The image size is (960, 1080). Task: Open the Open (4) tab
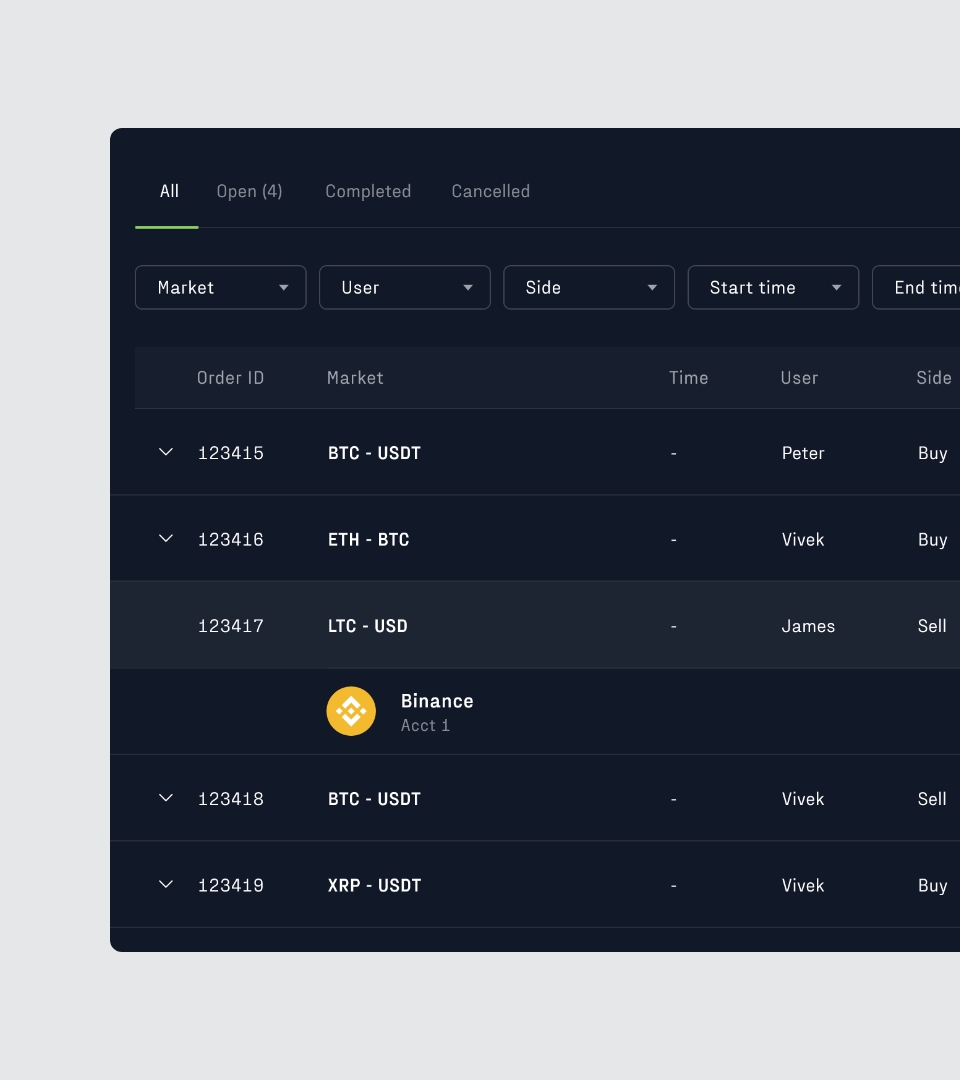pyautogui.click(x=249, y=191)
